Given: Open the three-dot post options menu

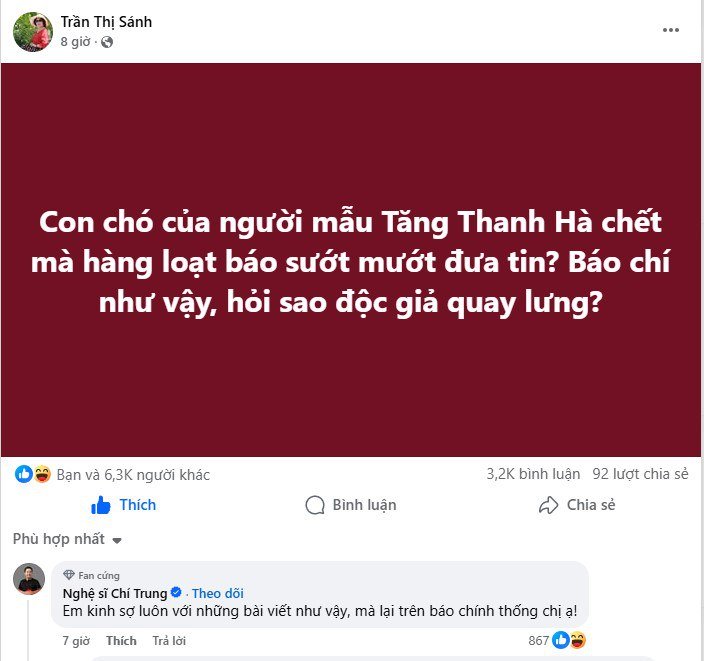Looking at the screenshot, I should coord(670,30).
